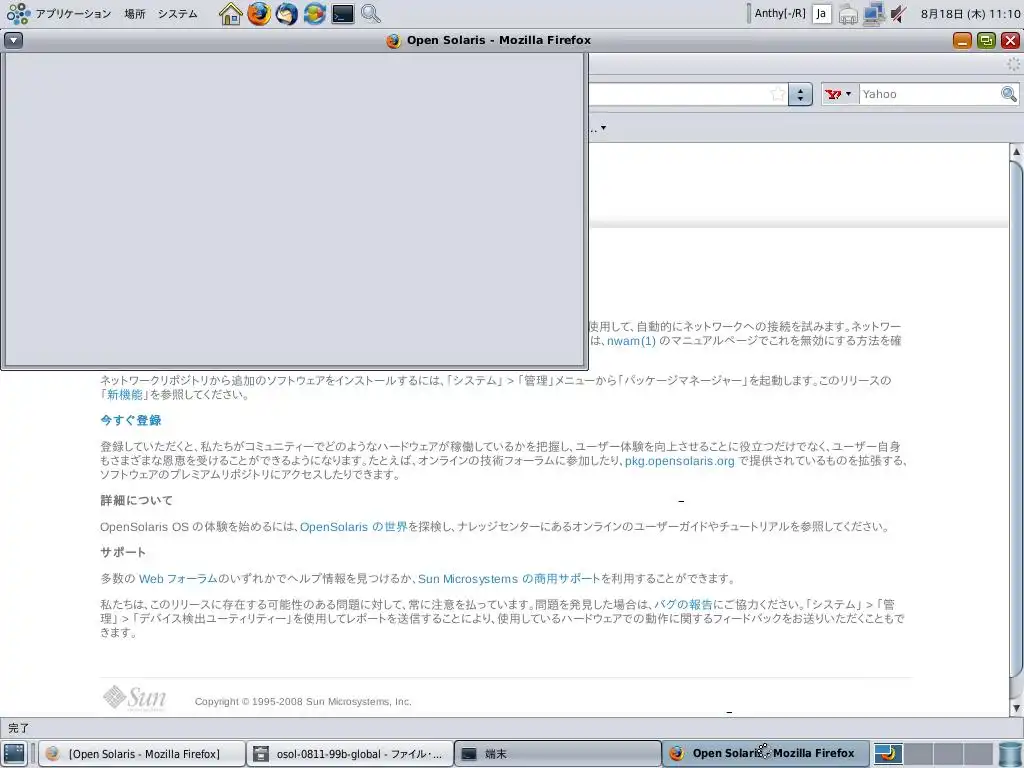
Task: Open the Firefox window menu button
Action: coord(14,40)
